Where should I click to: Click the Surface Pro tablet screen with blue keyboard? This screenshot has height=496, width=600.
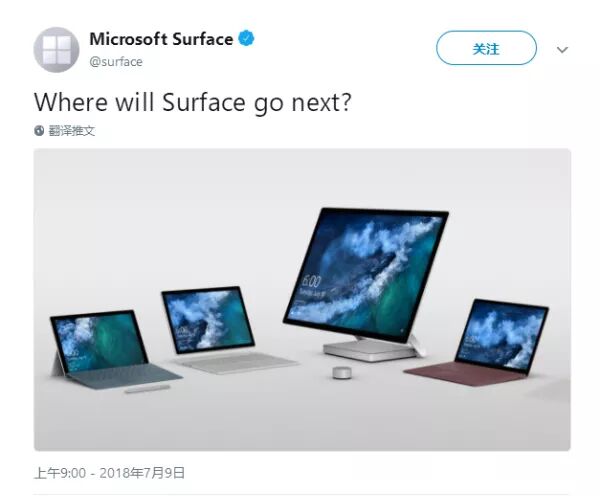pyautogui.click(x=99, y=341)
